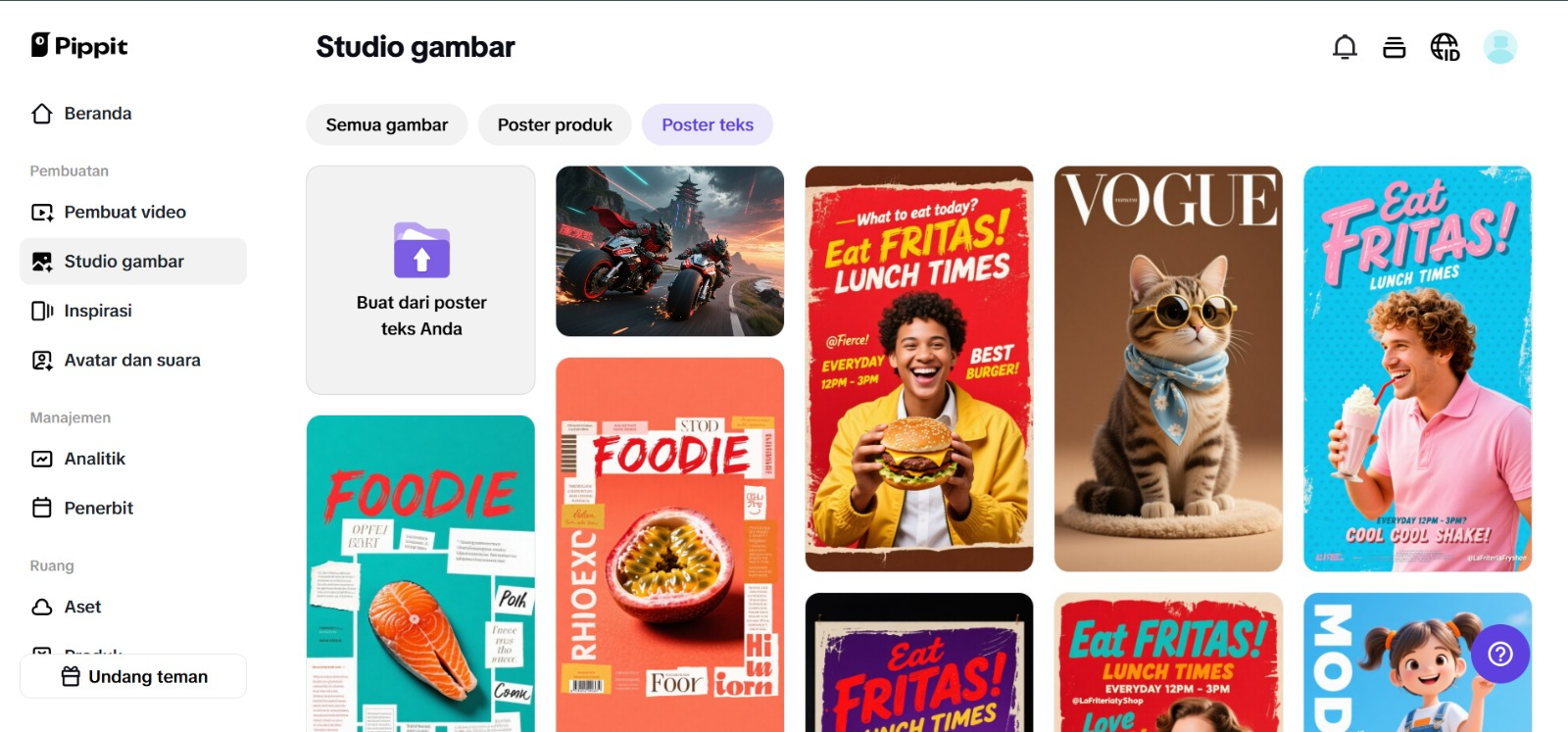Switch to the Poster produk tab

click(x=555, y=124)
